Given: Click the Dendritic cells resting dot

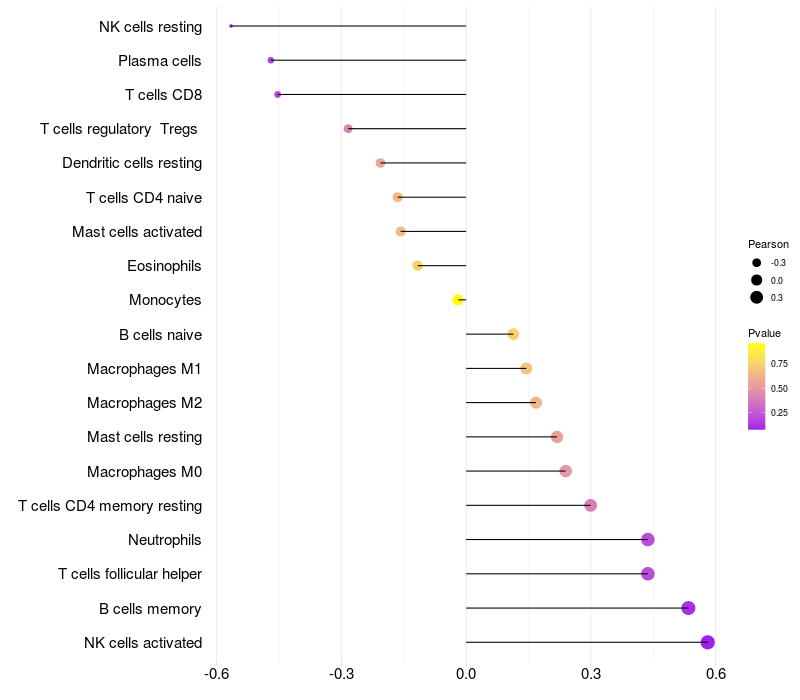Looking at the screenshot, I should pyautogui.click(x=380, y=163).
